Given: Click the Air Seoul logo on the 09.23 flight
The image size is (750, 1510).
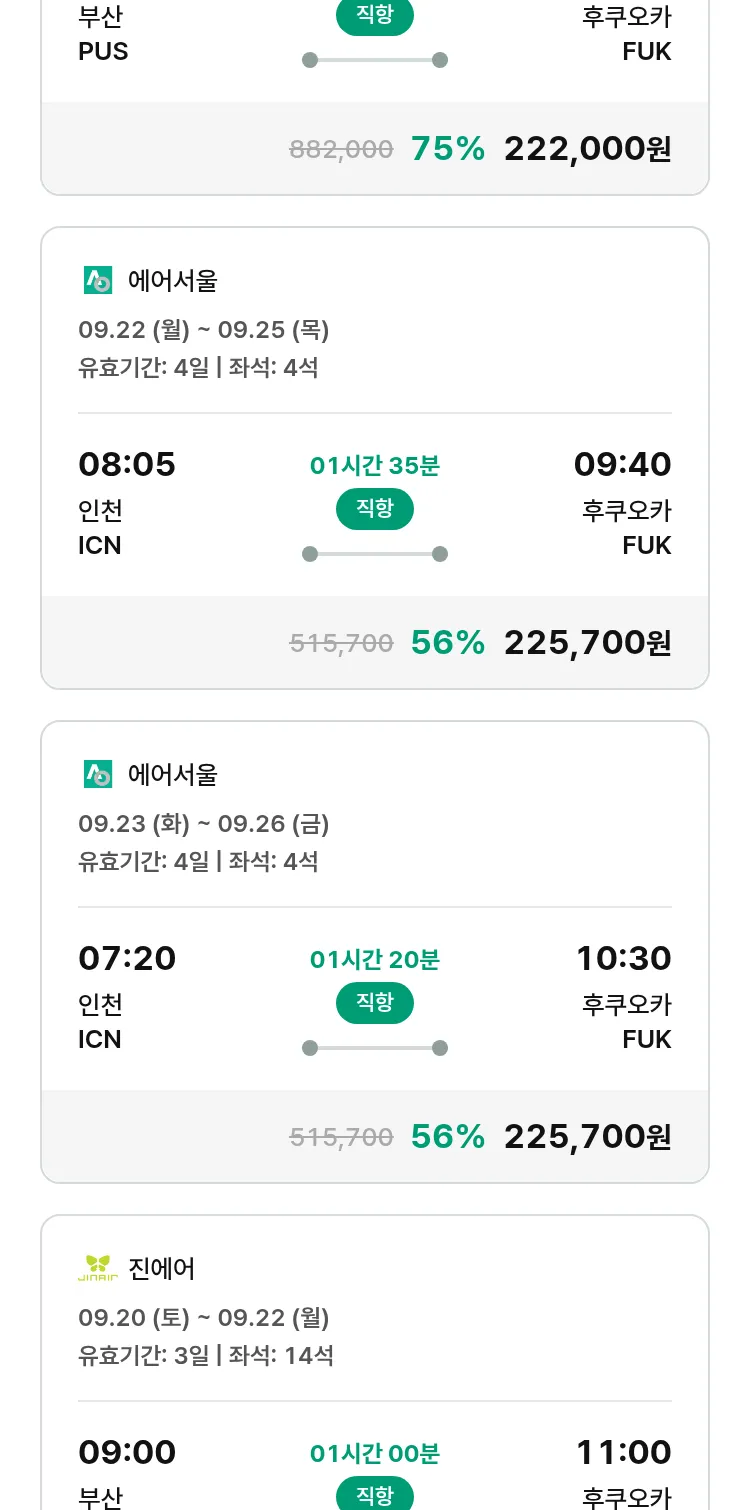Looking at the screenshot, I should pyautogui.click(x=98, y=775).
